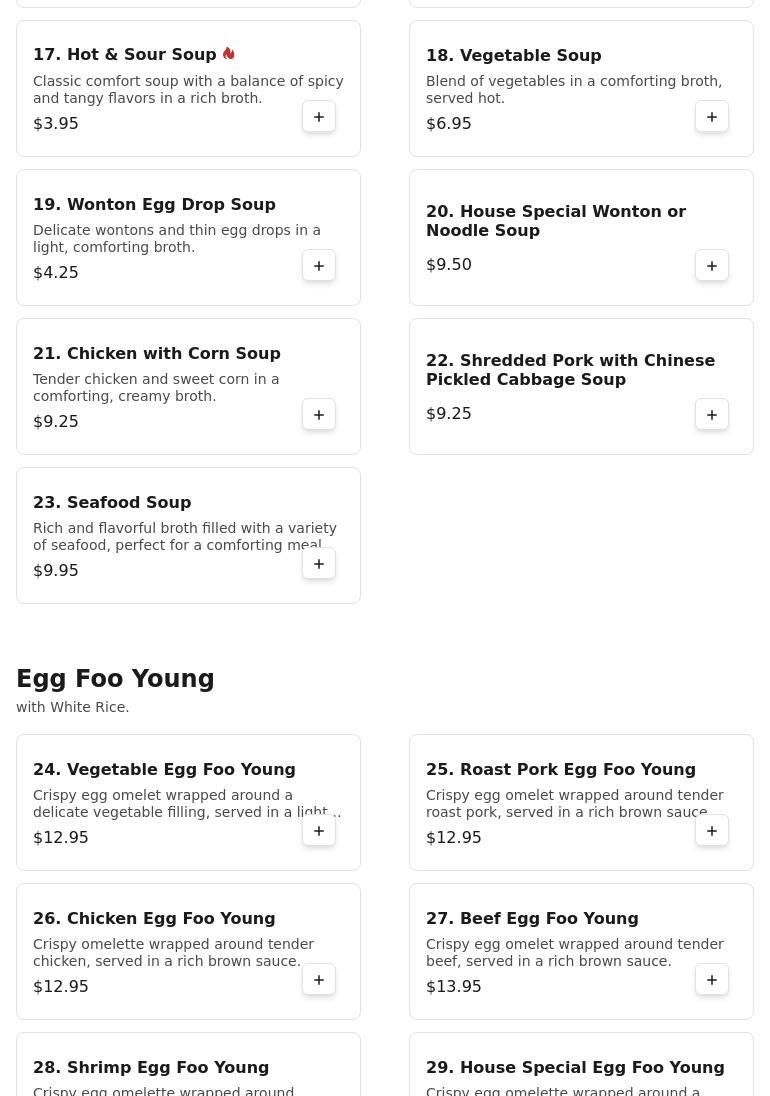The height and width of the screenshot is (1096, 770).
Task: Click Wonton Egg Drop Soup description text
Action: pyautogui.click(x=177, y=238)
